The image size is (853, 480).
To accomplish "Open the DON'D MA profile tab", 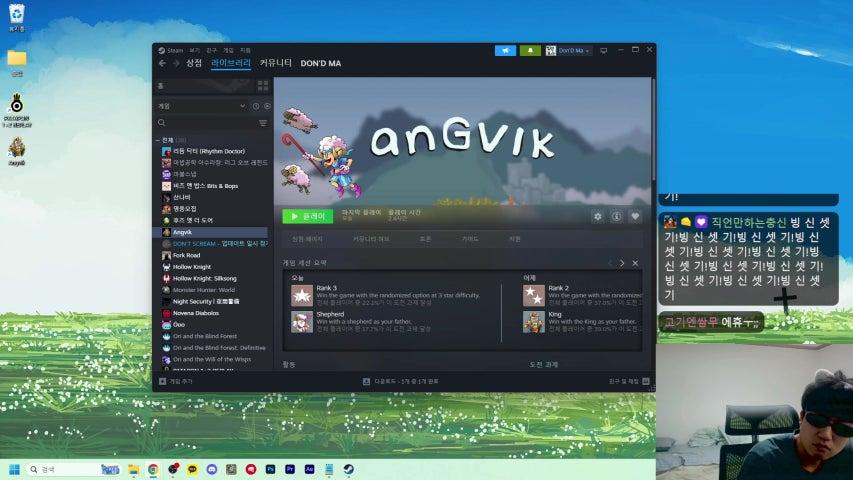I will [321, 64].
